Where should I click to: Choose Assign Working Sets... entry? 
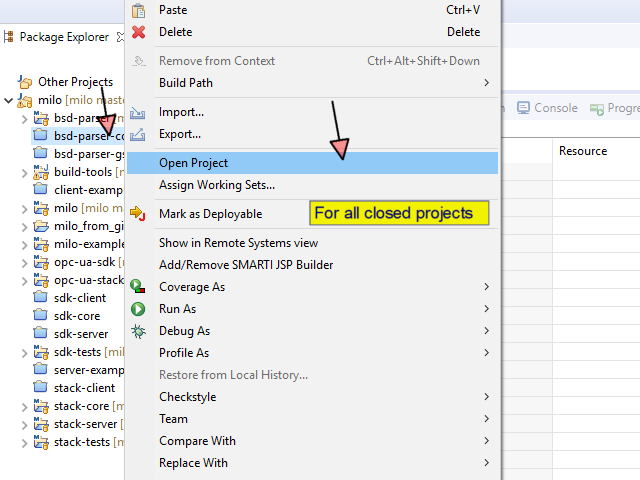point(312,185)
